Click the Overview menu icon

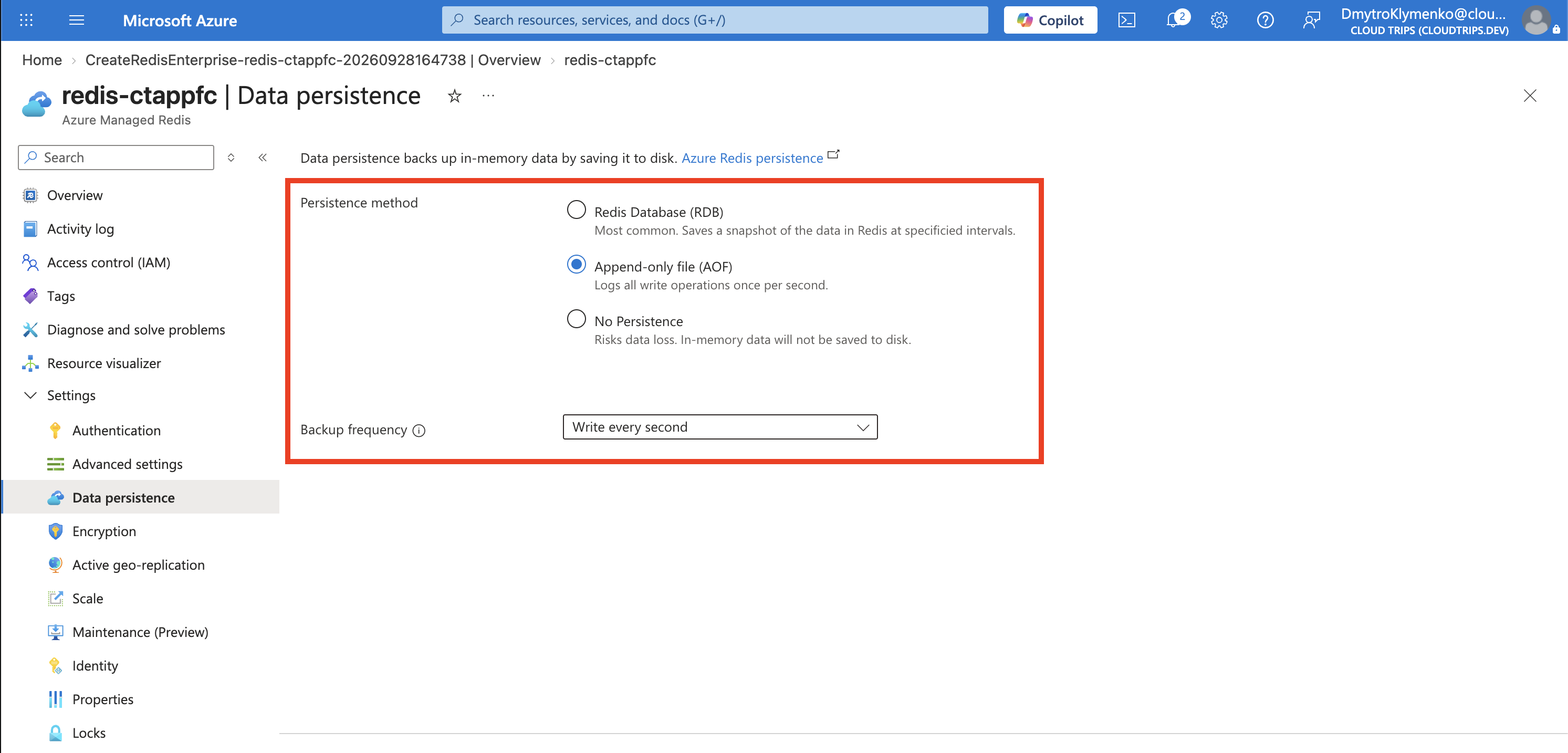click(x=30, y=195)
